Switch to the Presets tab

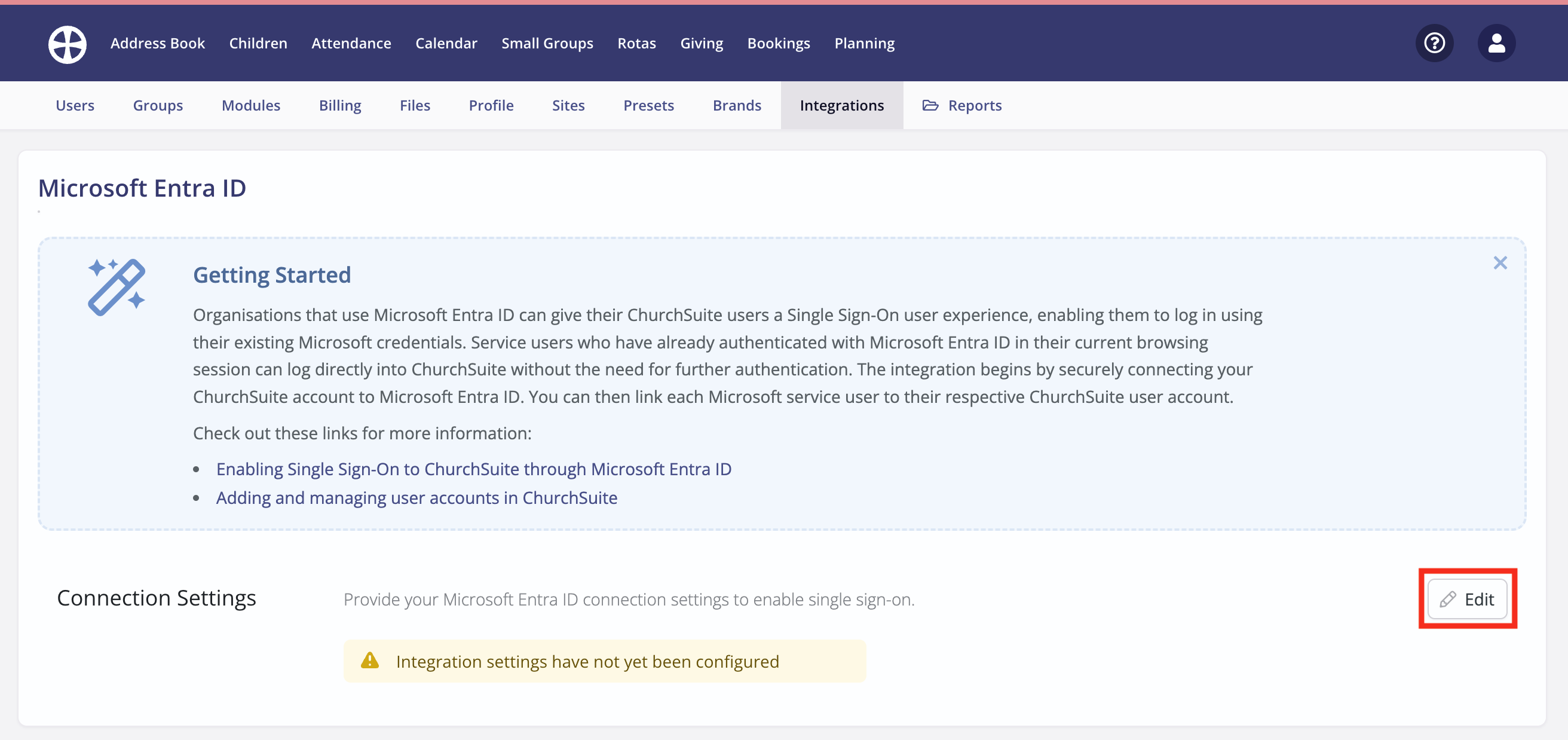tap(648, 105)
